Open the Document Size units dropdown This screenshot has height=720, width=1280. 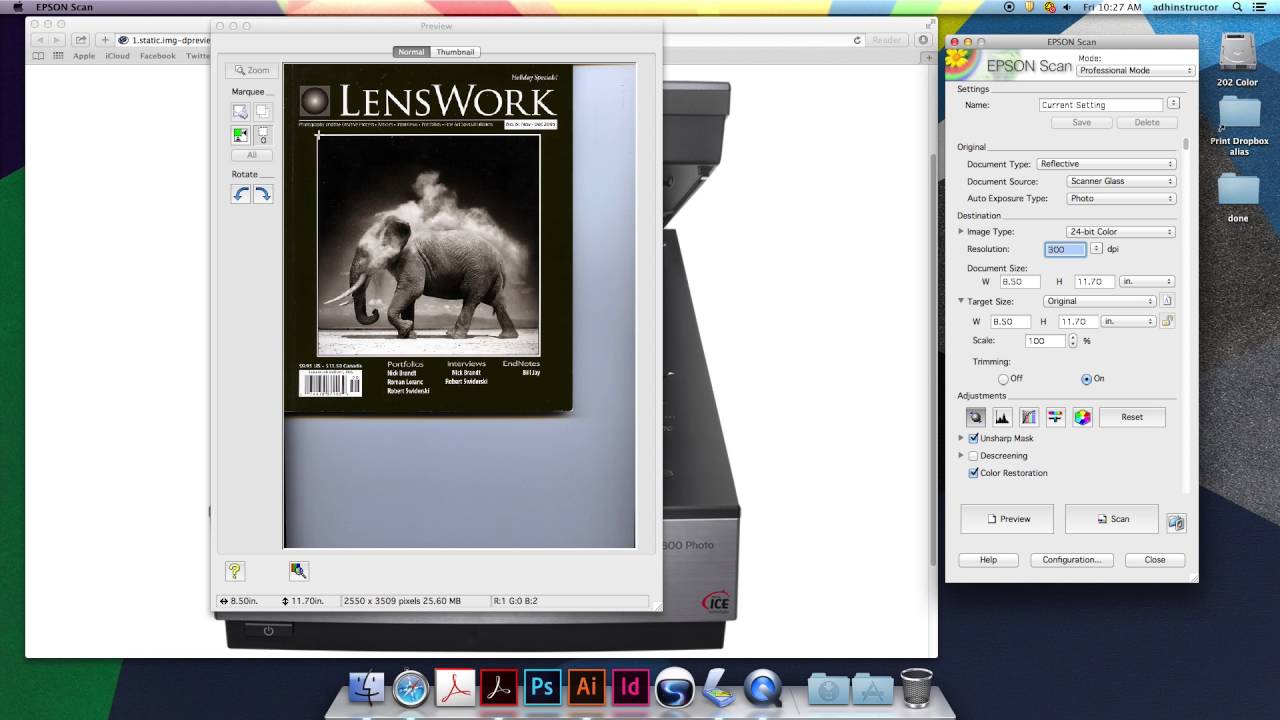[1147, 282]
